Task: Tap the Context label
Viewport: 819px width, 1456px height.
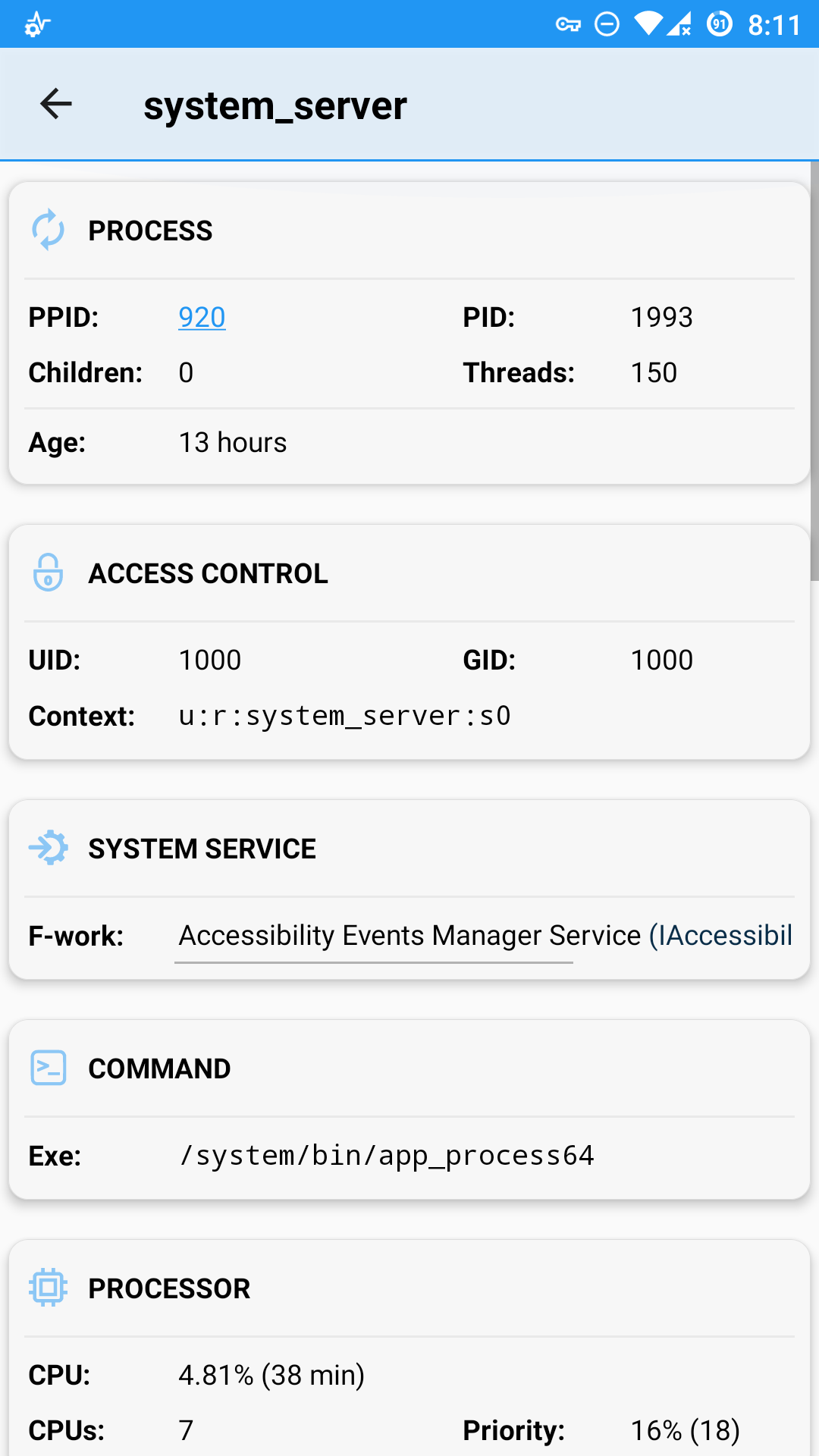Action: coord(82,716)
